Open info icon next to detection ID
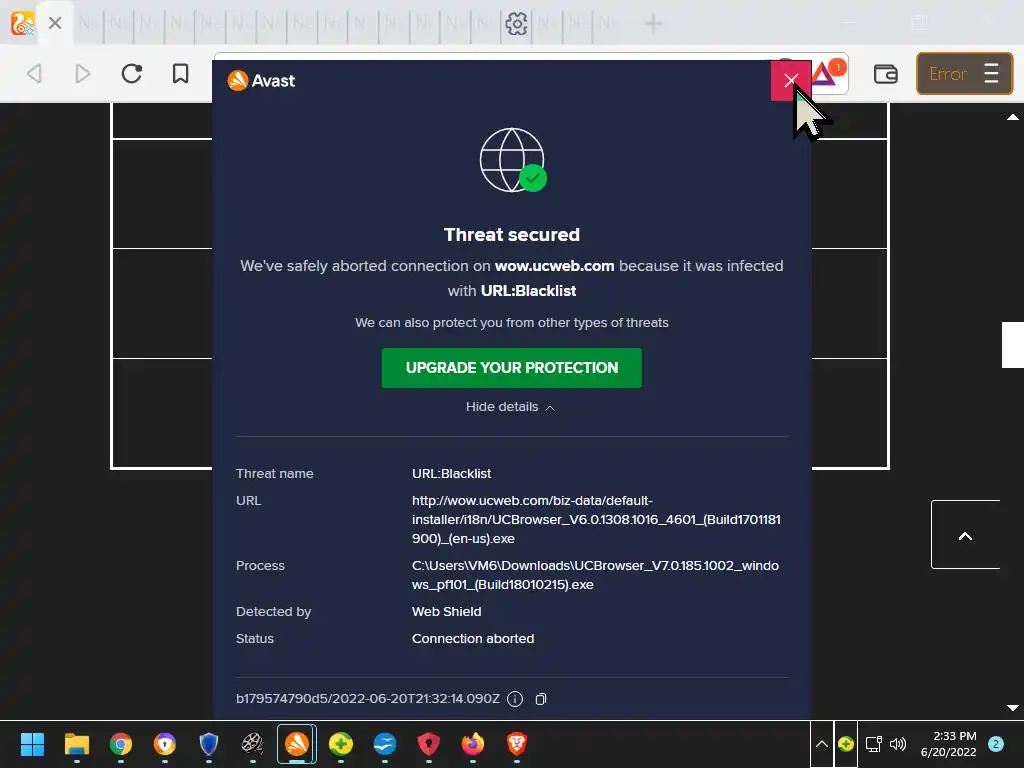Image resolution: width=1024 pixels, height=768 pixels. click(x=515, y=699)
